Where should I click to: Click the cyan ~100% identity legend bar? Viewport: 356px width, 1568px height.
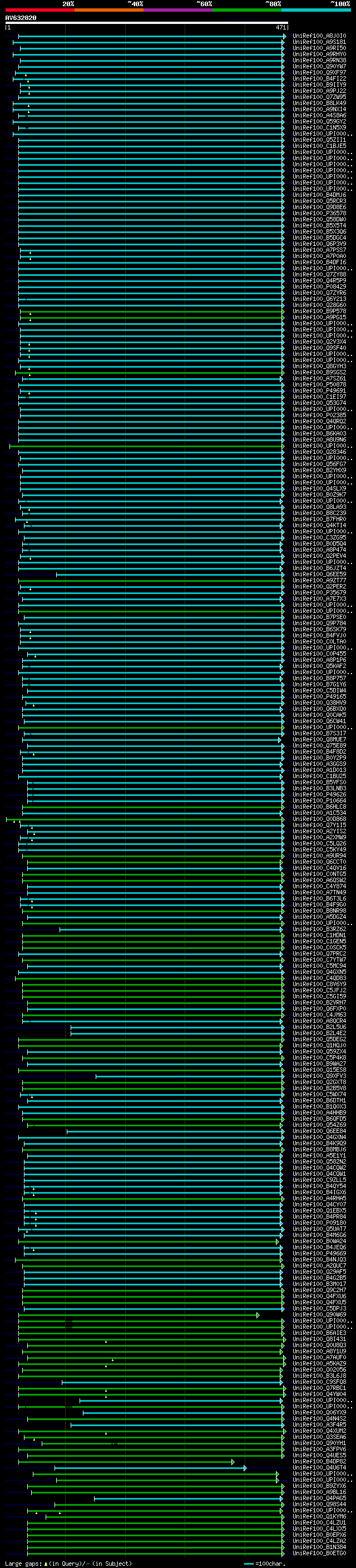pyautogui.click(x=316, y=10)
